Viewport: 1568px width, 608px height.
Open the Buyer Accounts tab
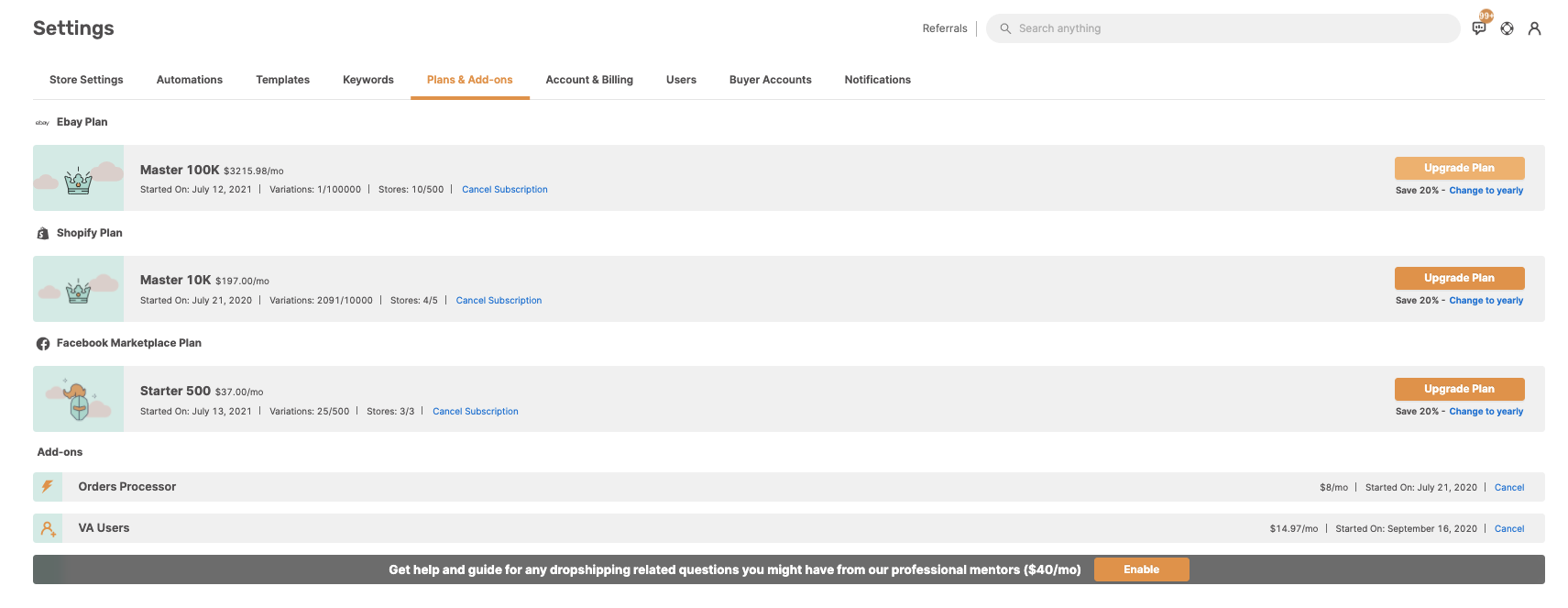771,80
